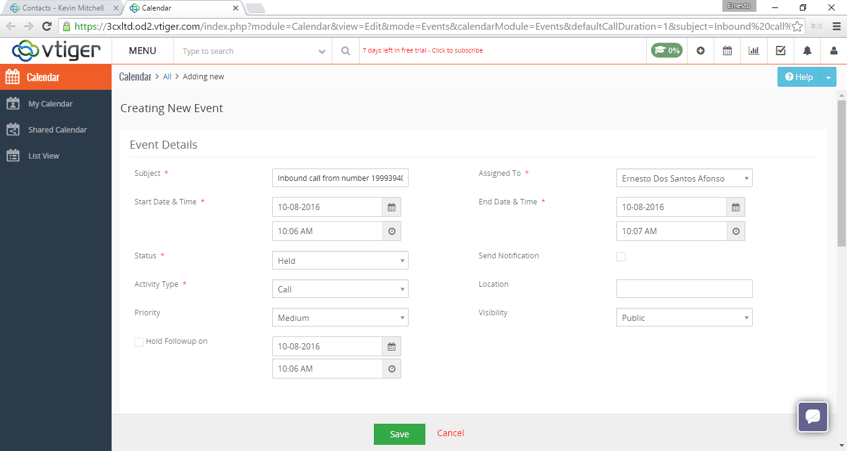The width and height of the screenshot is (847, 451).
Task: Open End Time clock picker icon
Action: pyautogui.click(x=736, y=231)
